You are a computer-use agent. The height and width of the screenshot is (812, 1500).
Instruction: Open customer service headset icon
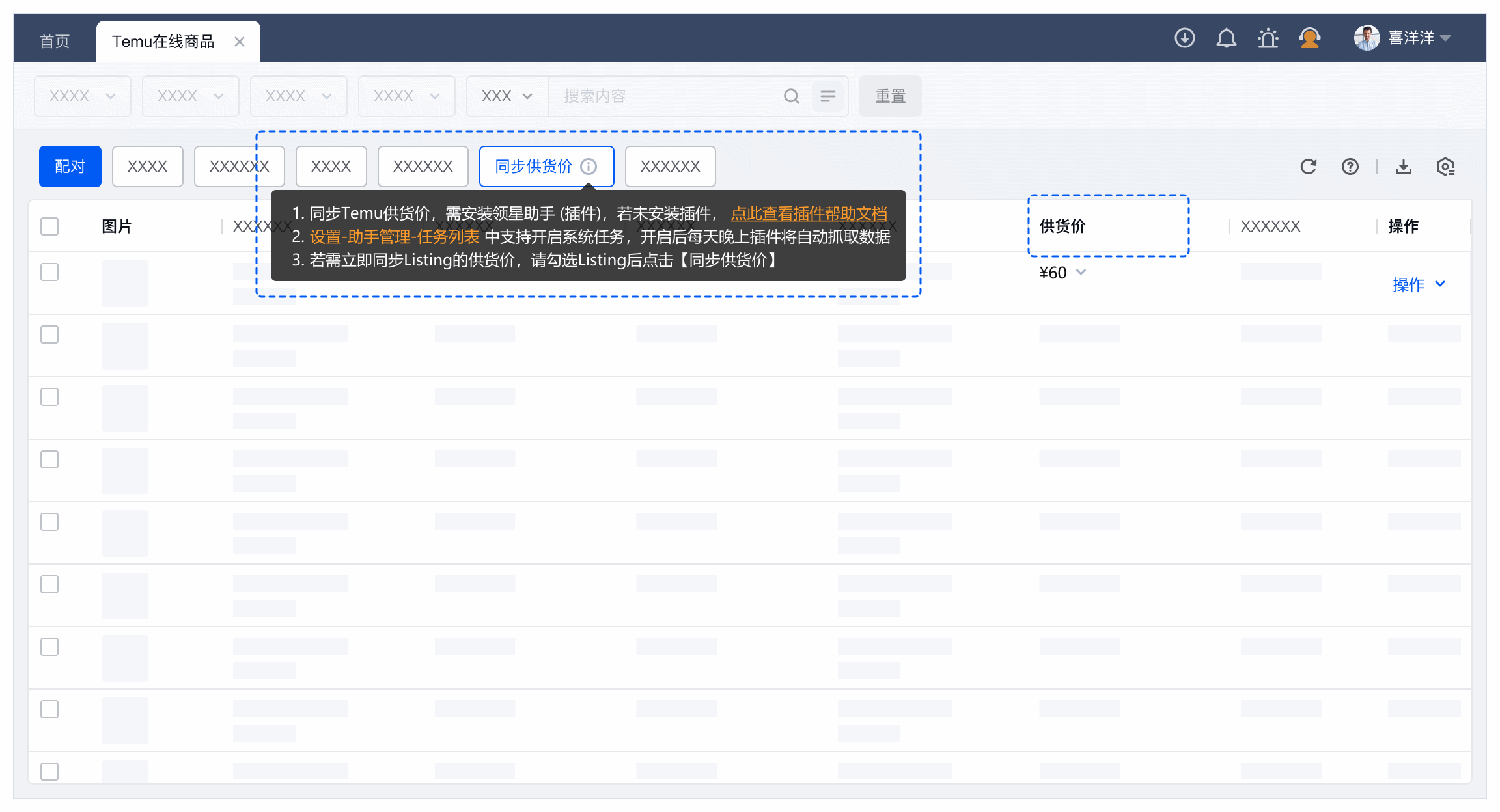pos(1309,38)
